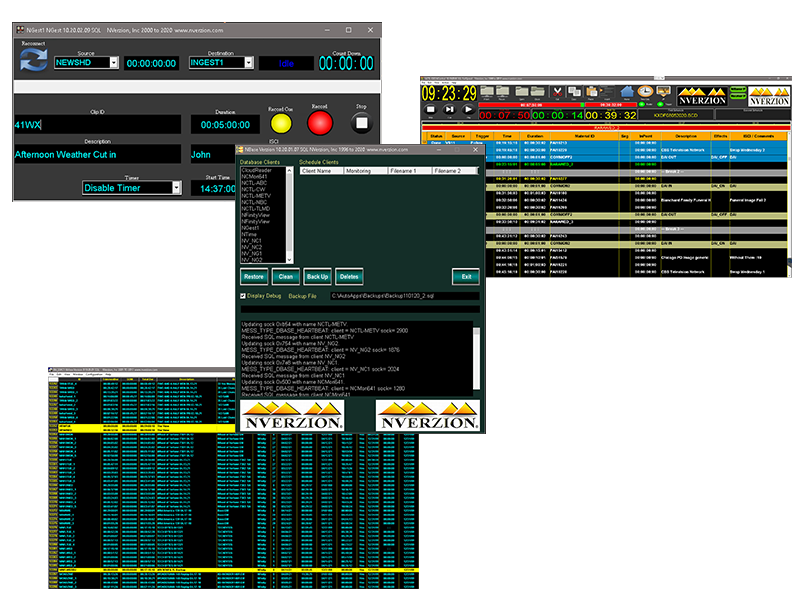The width and height of the screenshot is (800, 599).
Task: Click the yellow 00:39:32 counter display
Action: [x=611, y=115]
